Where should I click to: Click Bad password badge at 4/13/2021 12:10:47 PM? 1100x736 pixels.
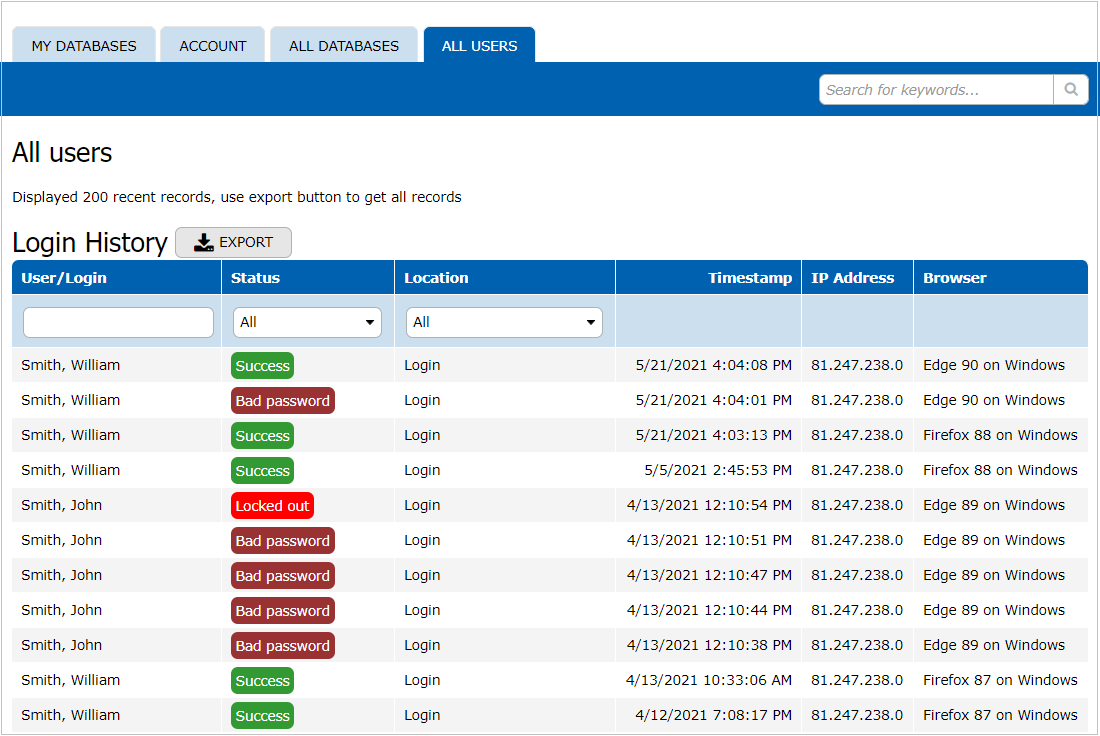click(283, 576)
